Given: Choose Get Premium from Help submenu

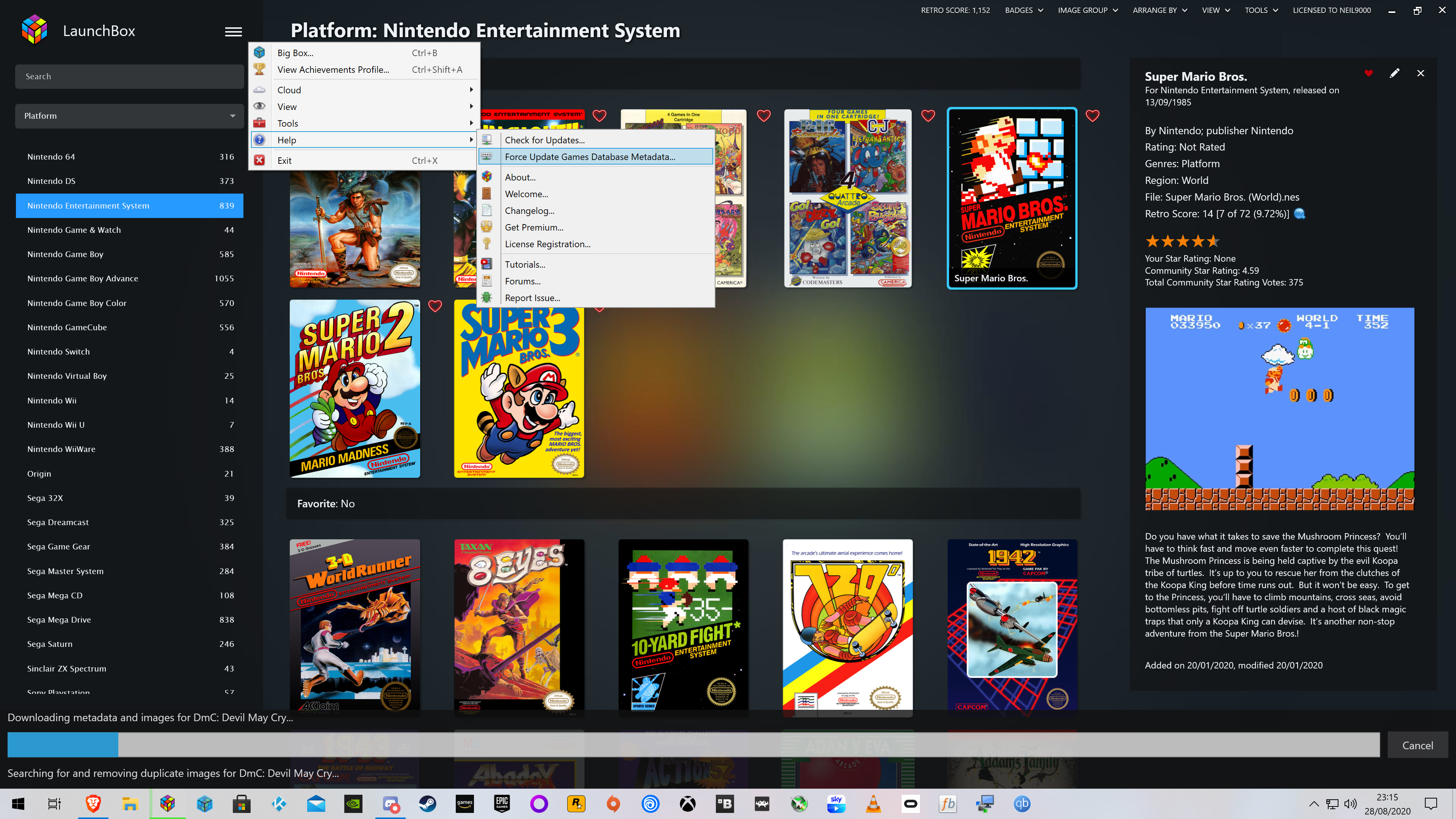Looking at the screenshot, I should 596,227.
